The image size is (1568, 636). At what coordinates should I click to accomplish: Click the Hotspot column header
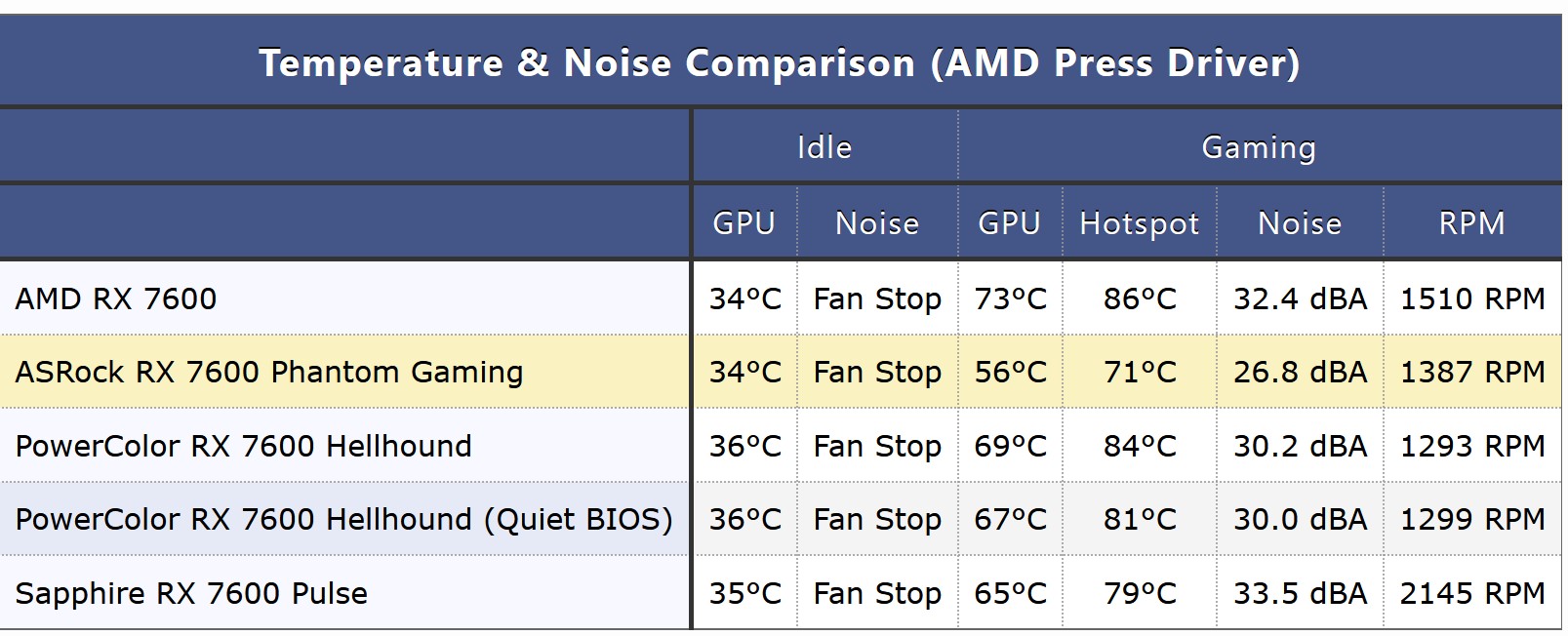coord(1139,223)
